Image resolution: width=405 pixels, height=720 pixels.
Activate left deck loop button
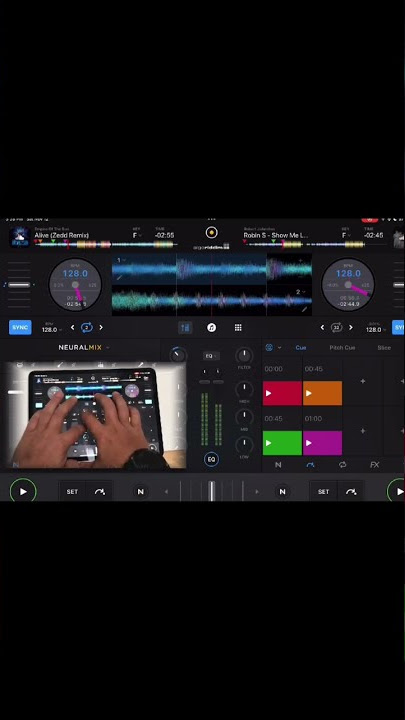[x=87, y=327]
